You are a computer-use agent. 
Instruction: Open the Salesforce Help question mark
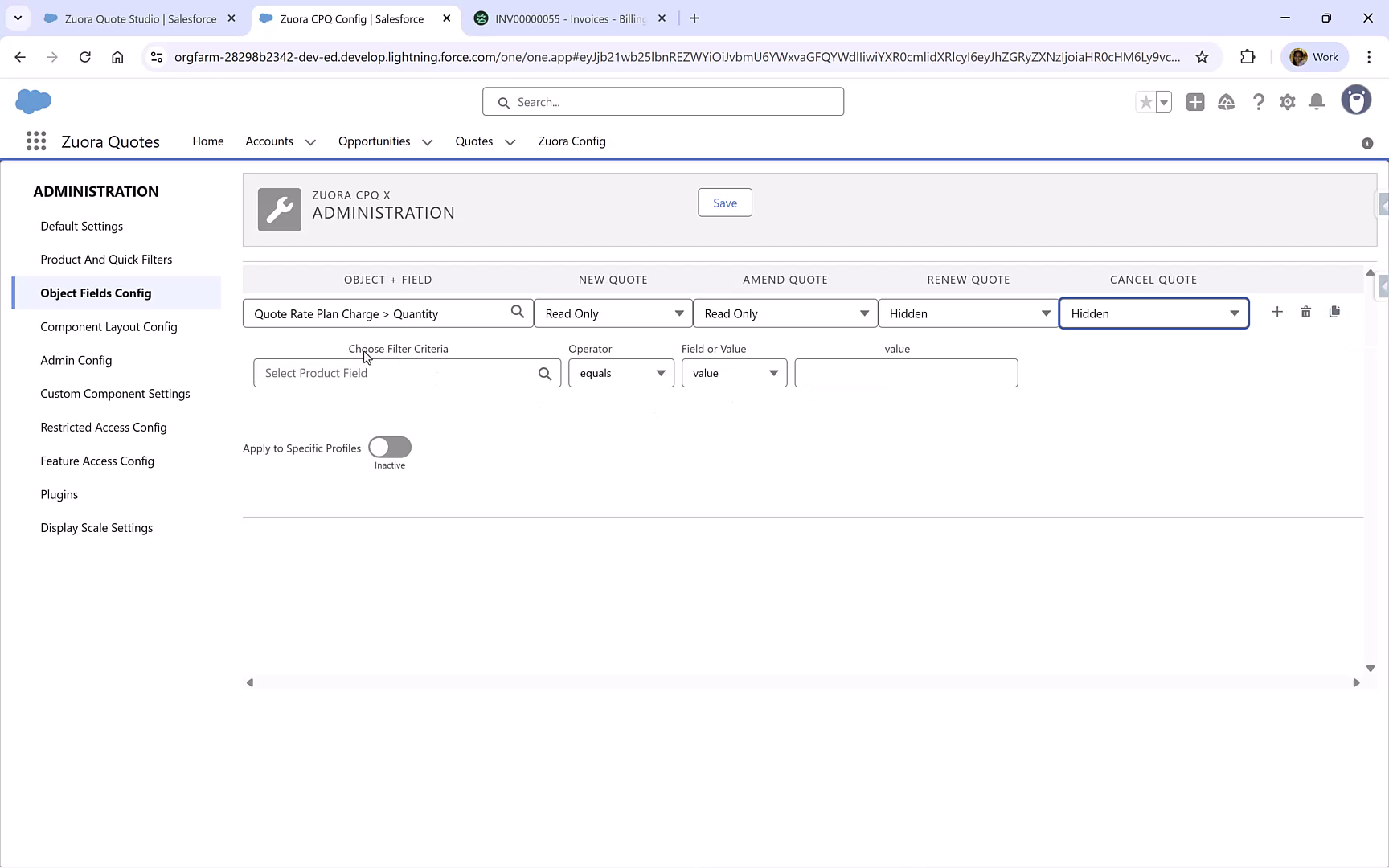coord(1258,102)
